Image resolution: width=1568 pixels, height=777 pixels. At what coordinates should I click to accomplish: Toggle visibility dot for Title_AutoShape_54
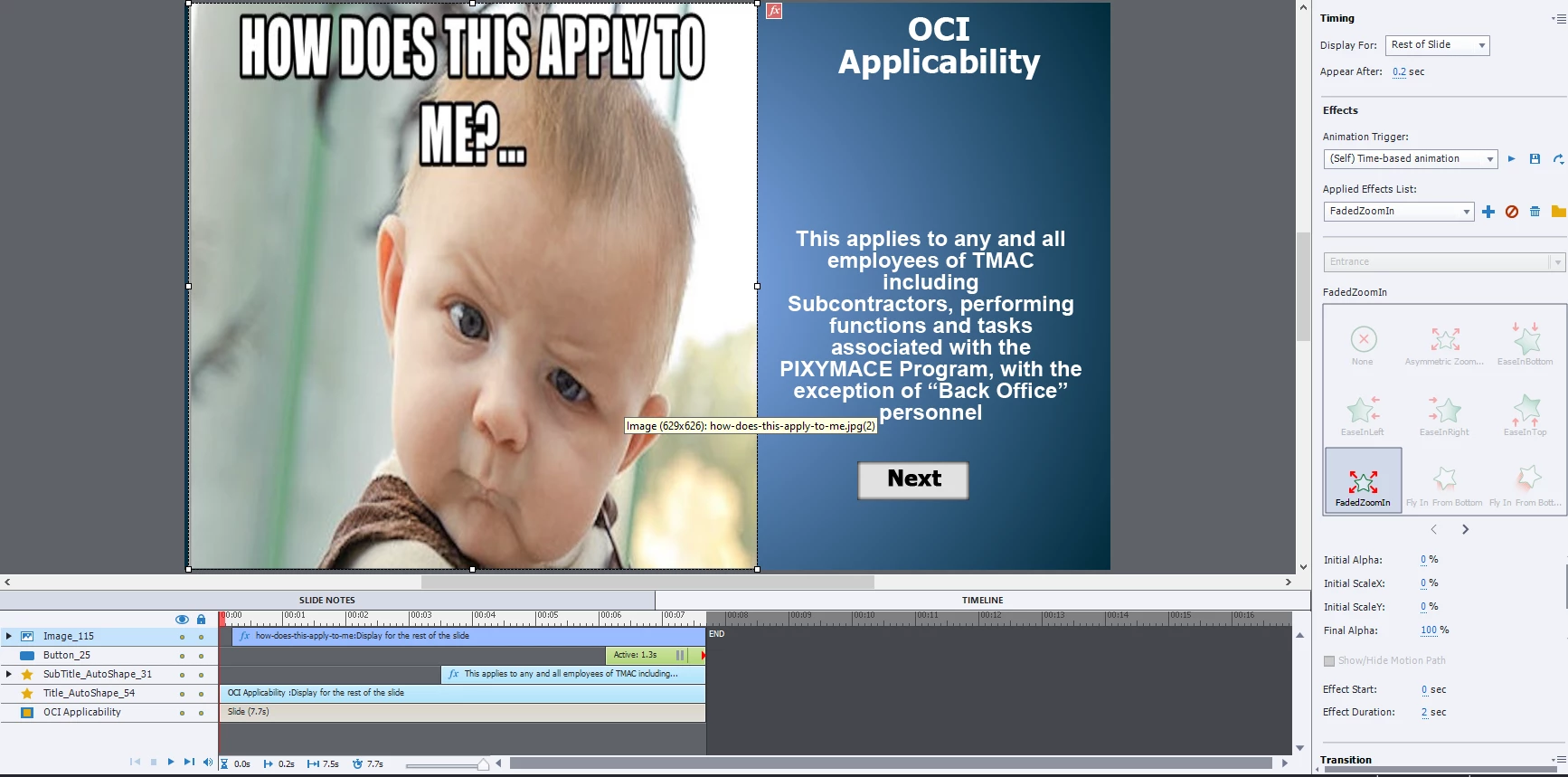pyautogui.click(x=182, y=694)
